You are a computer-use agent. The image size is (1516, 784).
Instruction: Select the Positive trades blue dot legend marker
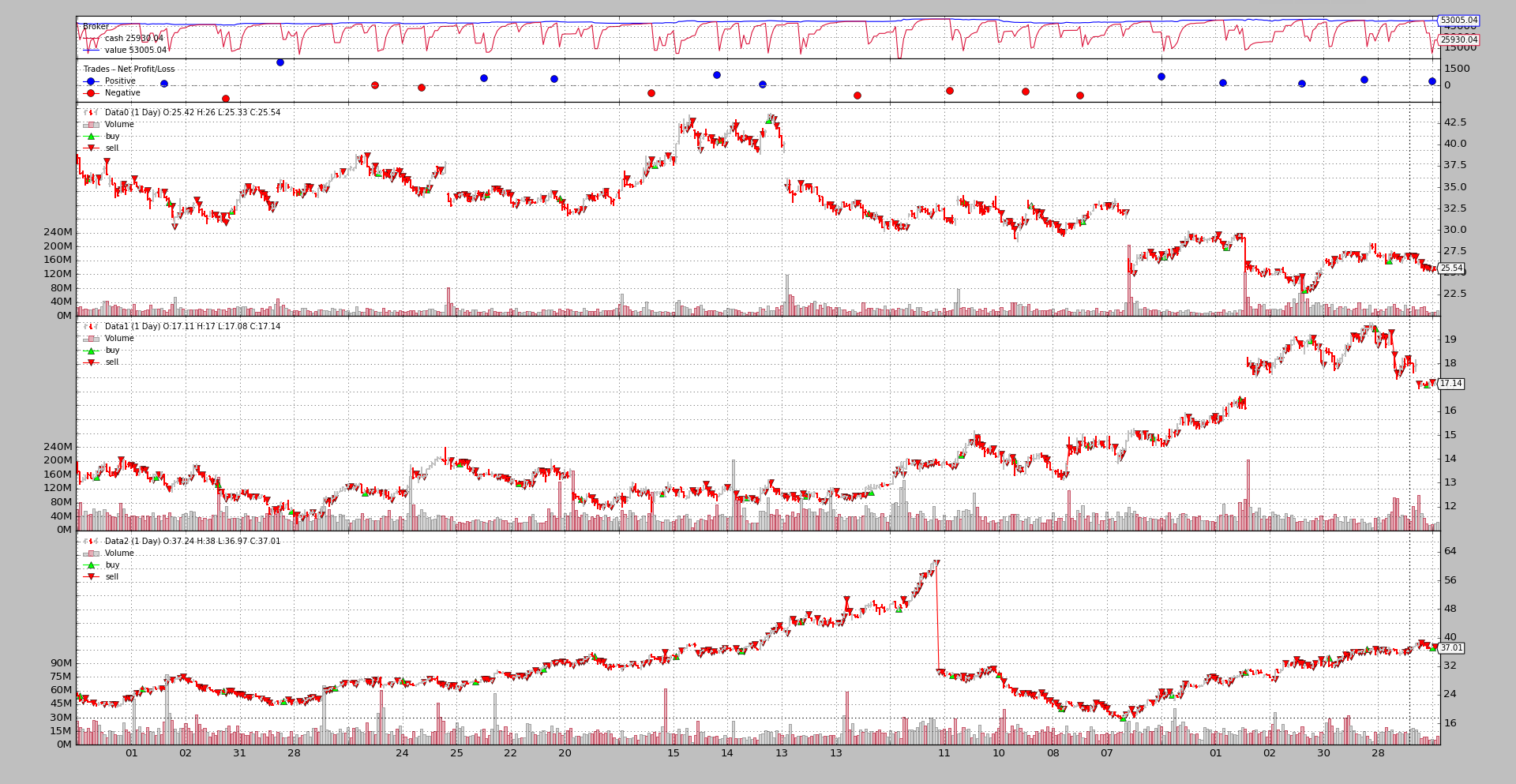click(91, 81)
